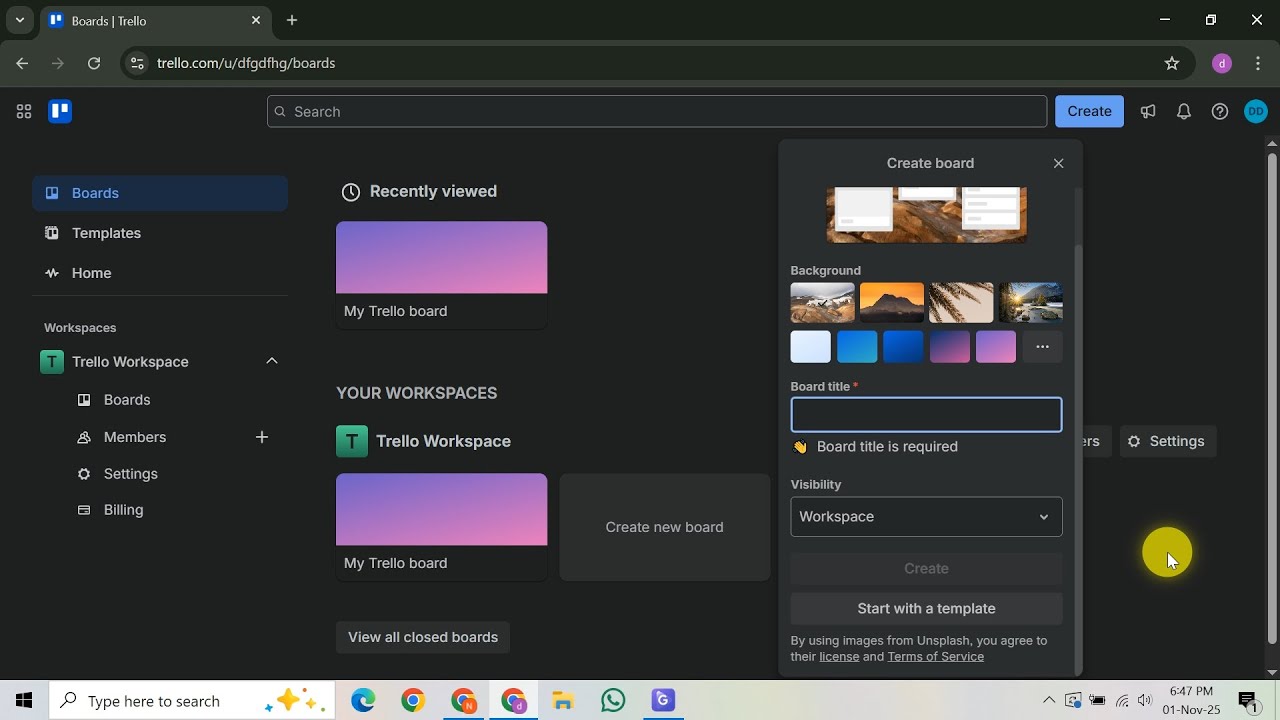Click the Create new board tile
The height and width of the screenshot is (720, 1280).
tap(665, 527)
